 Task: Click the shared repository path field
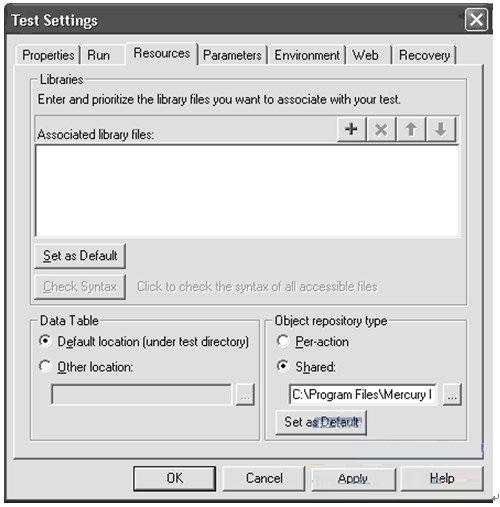(363, 395)
